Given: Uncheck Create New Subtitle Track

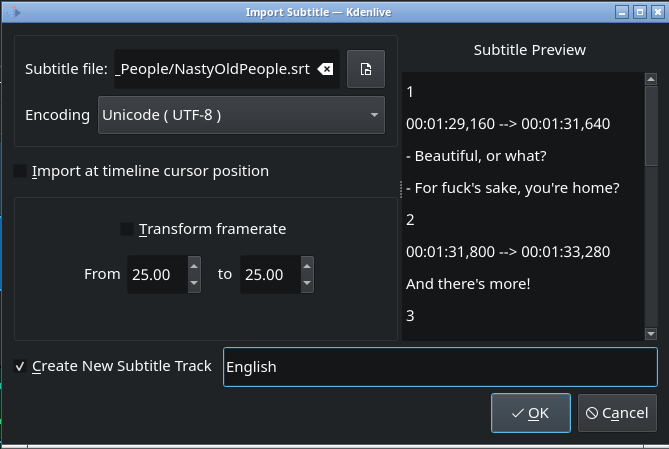Looking at the screenshot, I should pyautogui.click(x=21, y=366).
